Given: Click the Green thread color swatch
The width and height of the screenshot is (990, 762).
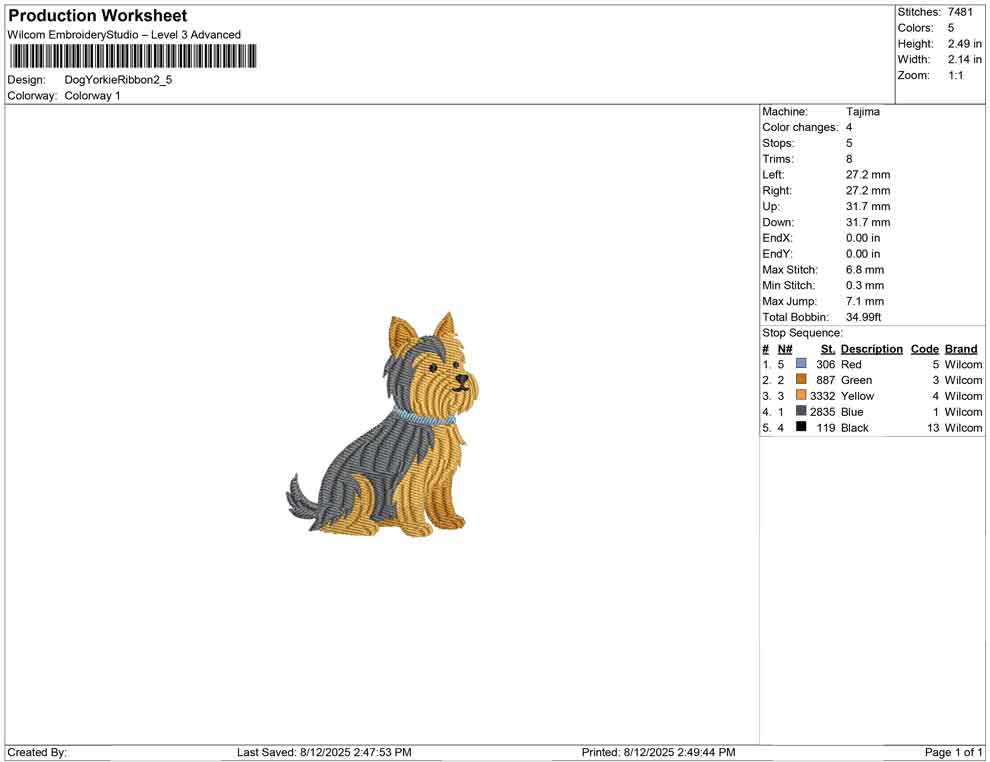Looking at the screenshot, I should (801, 379).
